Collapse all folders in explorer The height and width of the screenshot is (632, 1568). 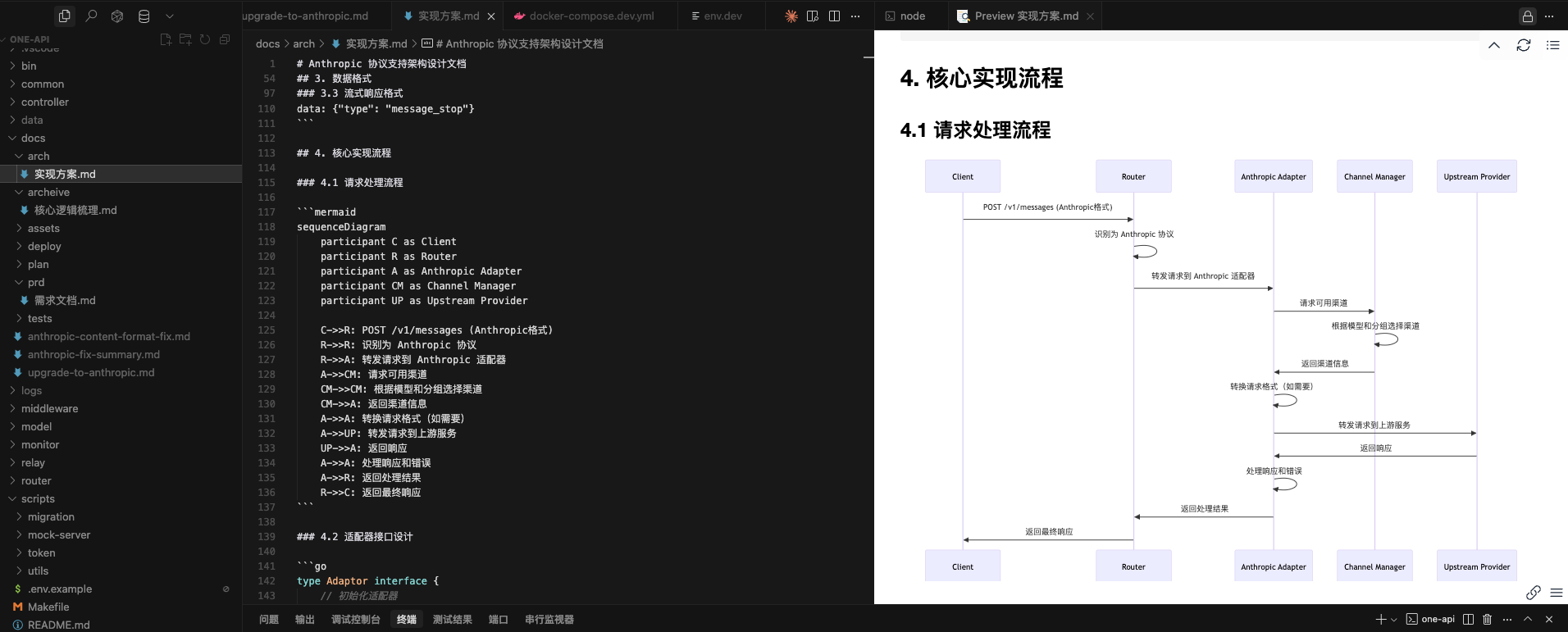(225, 39)
